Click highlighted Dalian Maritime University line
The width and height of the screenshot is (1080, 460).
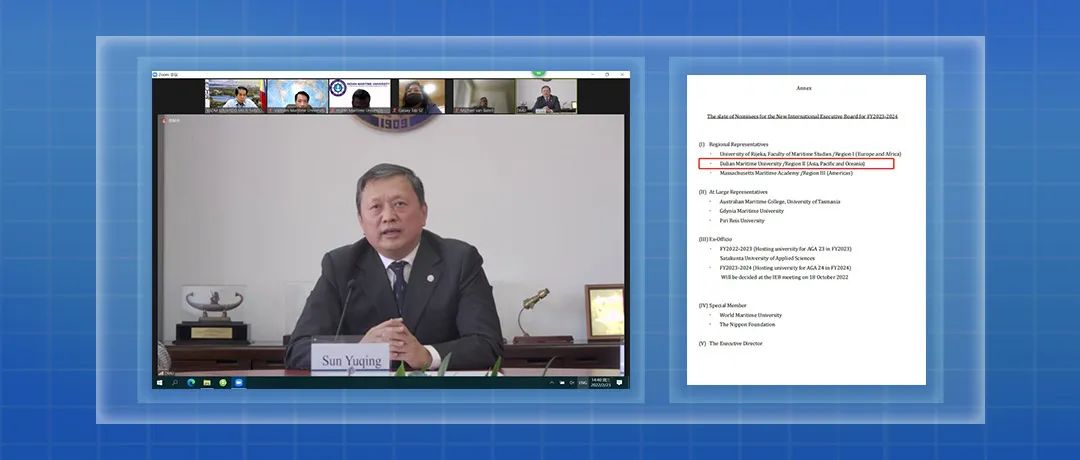pos(796,163)
